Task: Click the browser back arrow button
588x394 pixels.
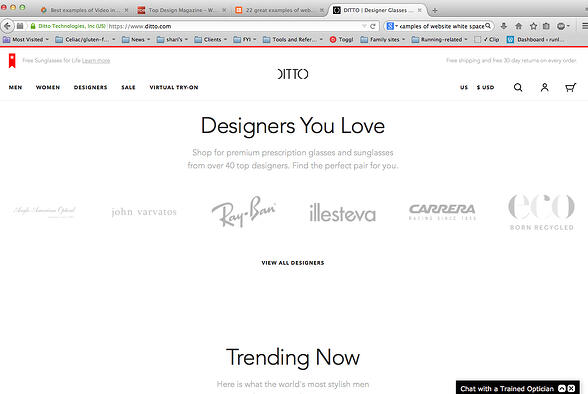Action: (x=7, y=26)
